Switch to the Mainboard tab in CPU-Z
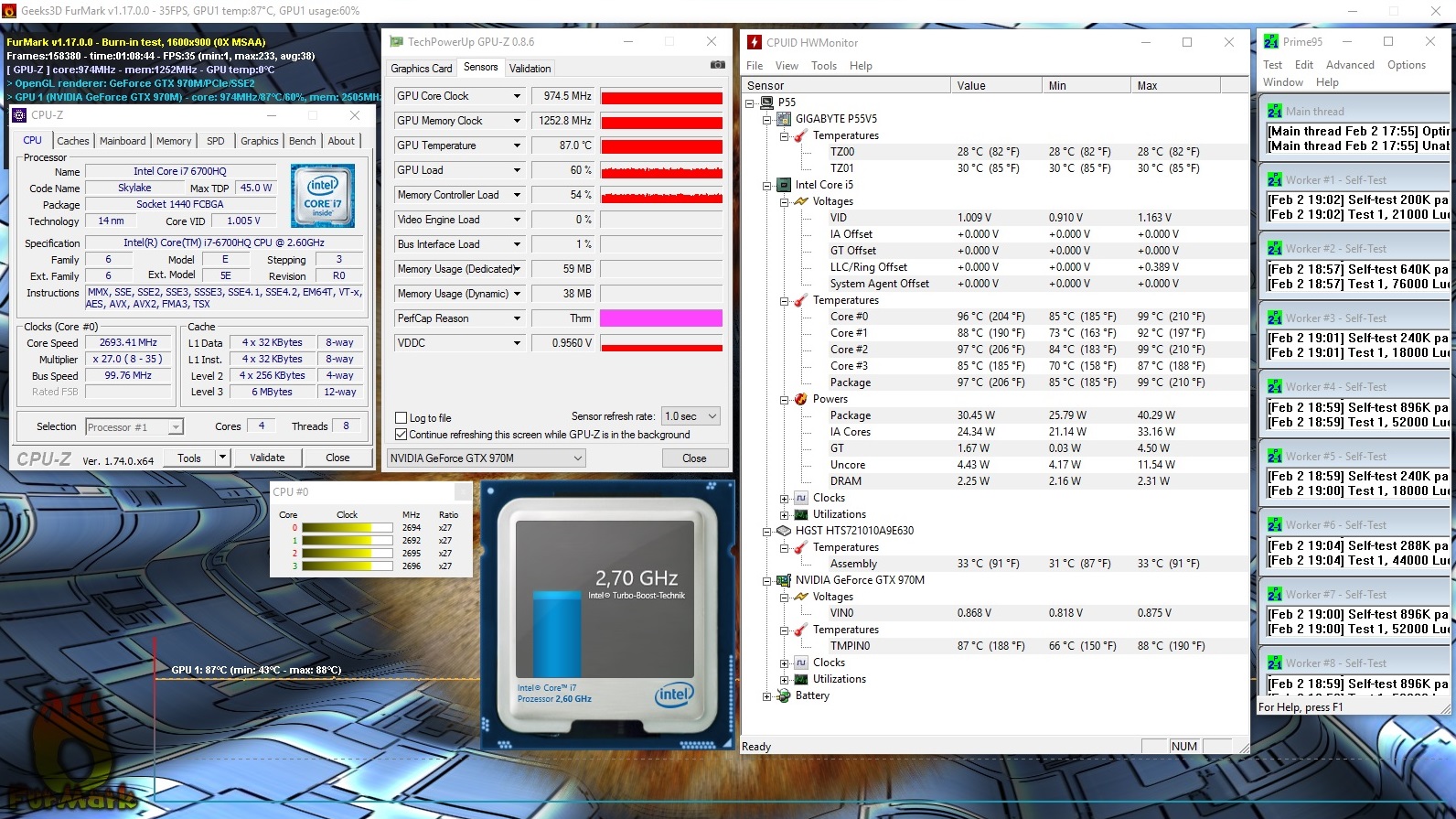The image size is (1456, 819). tap(123, 141)
